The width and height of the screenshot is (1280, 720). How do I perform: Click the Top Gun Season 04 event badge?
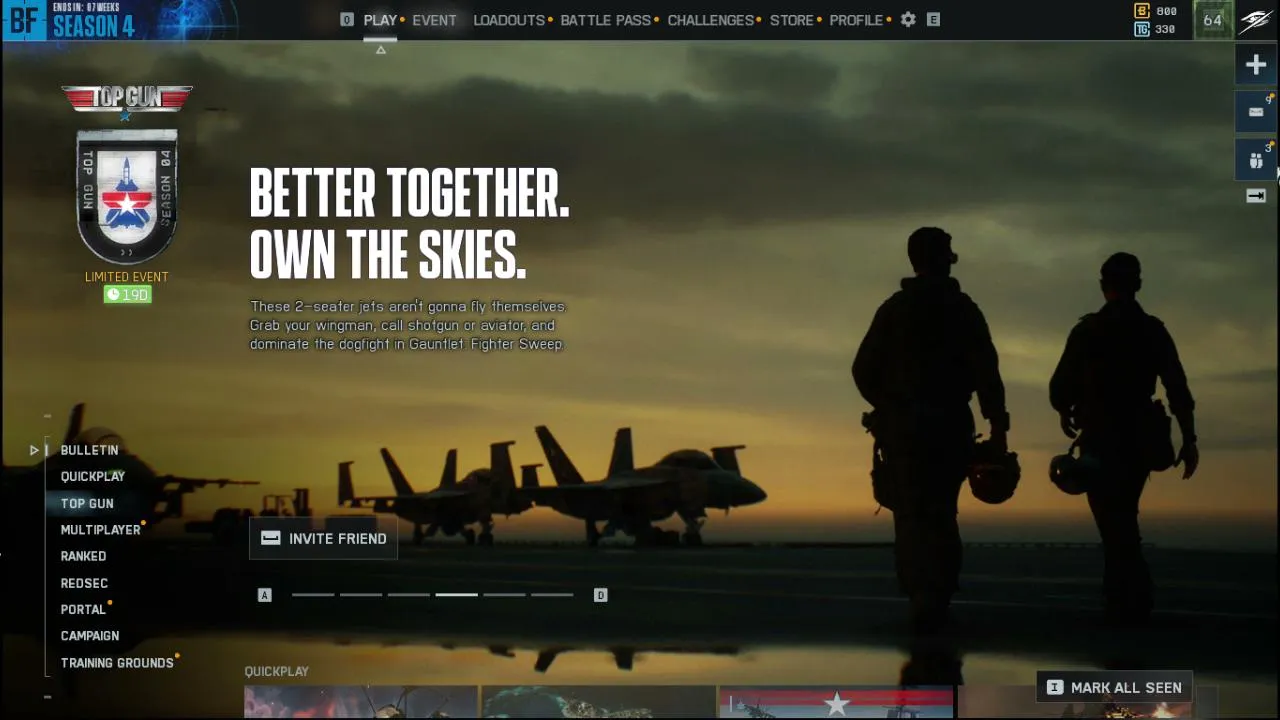point(127,196)
